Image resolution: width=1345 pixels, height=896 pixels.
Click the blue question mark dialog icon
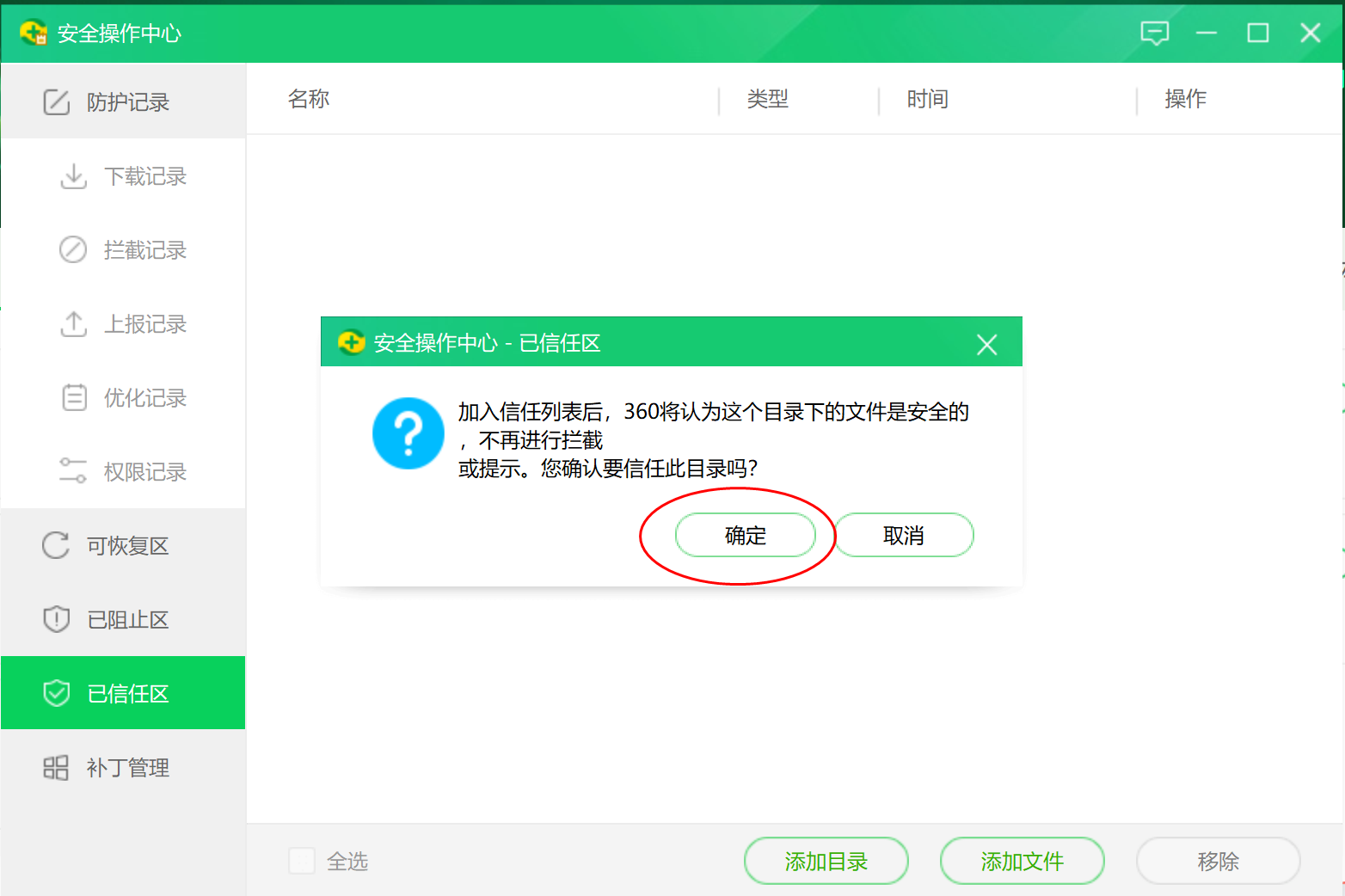click(408, 433)
